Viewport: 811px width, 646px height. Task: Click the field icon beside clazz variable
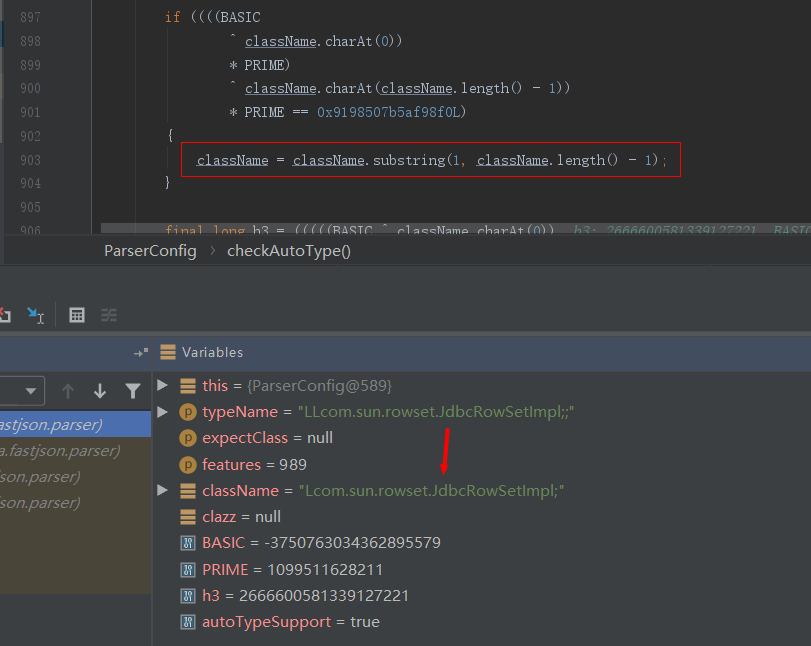coord(188,517)
